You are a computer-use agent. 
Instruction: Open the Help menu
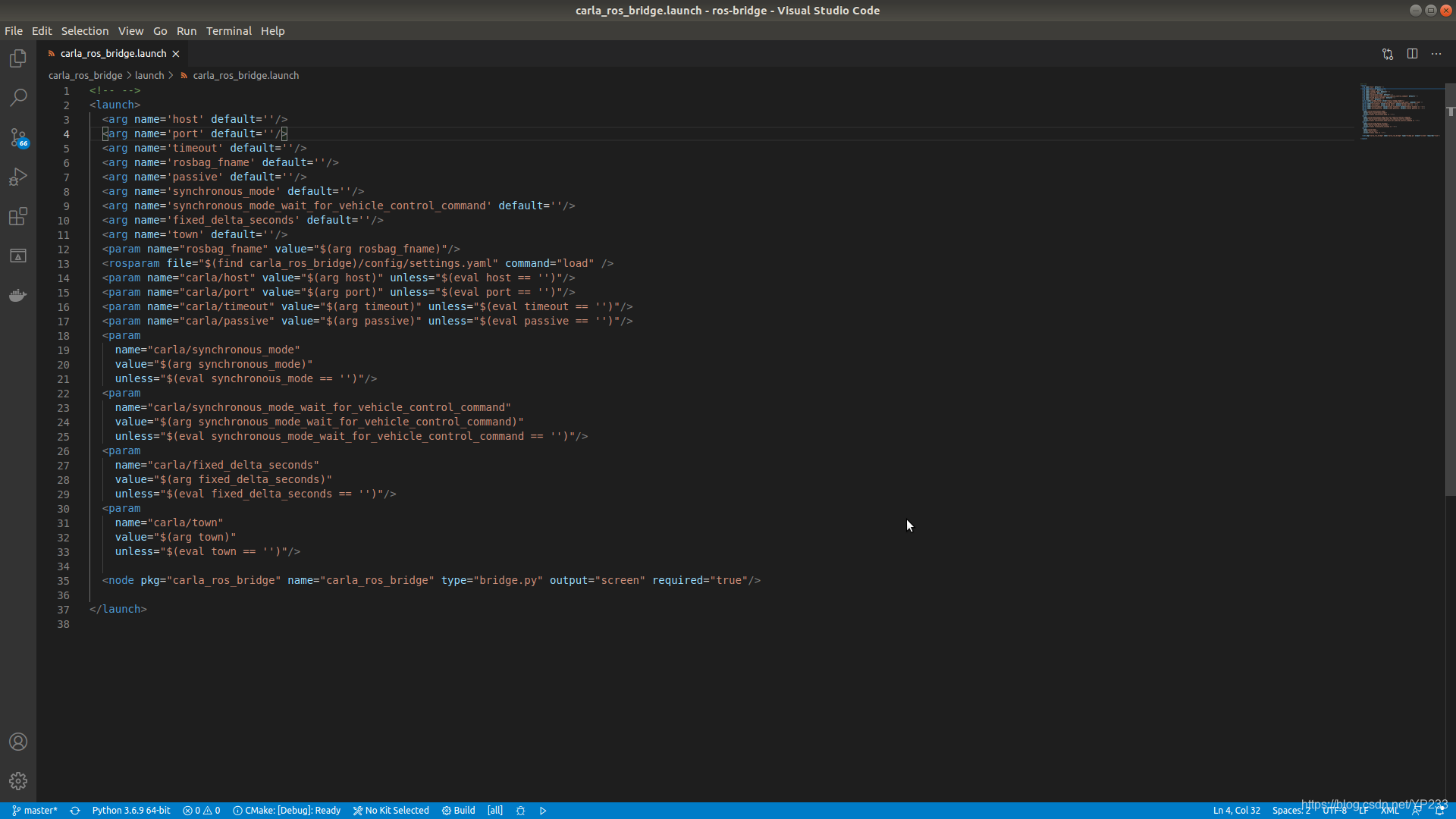[273, 31]
